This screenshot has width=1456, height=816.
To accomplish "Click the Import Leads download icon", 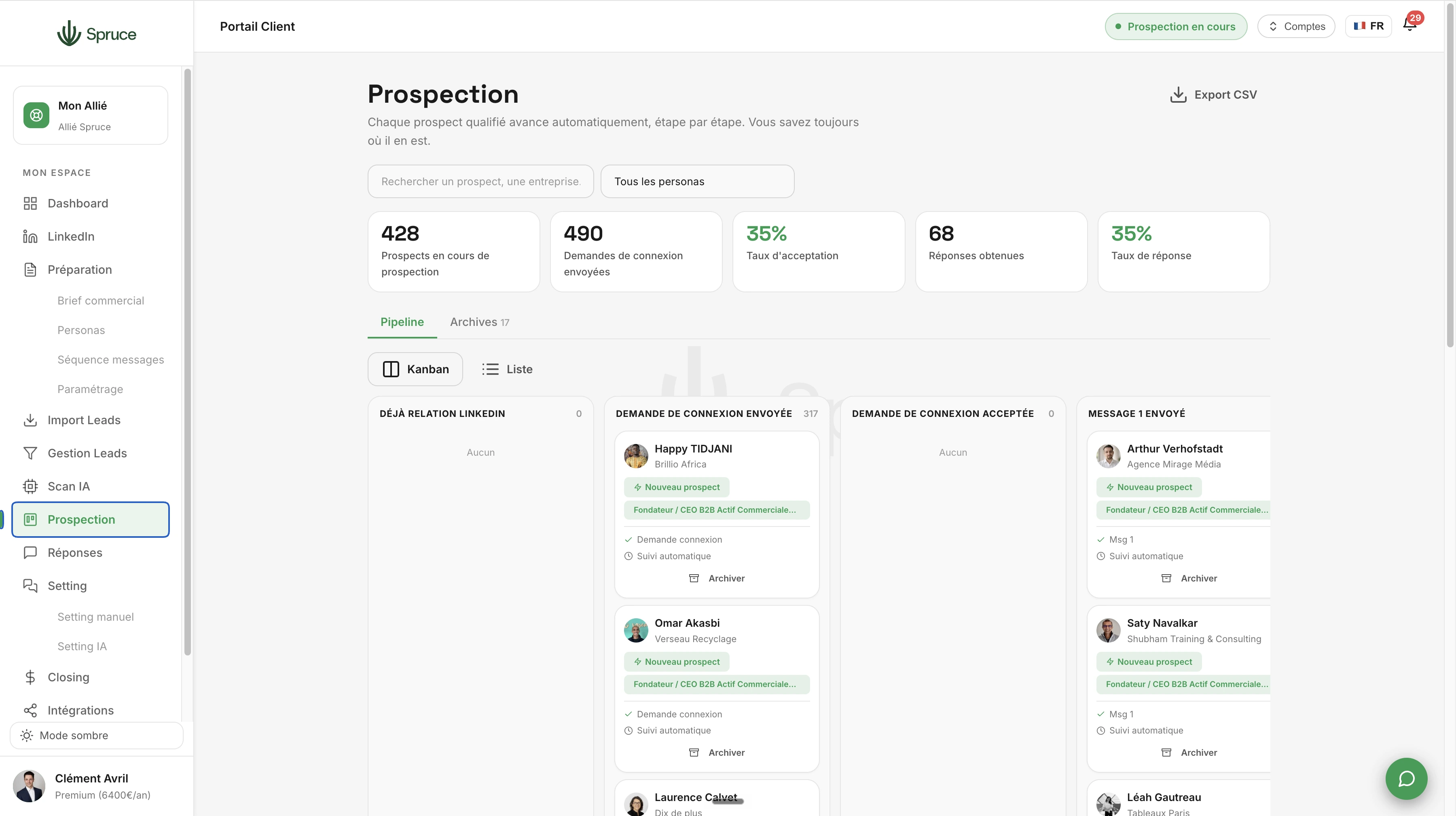I will tap(30, 420).
